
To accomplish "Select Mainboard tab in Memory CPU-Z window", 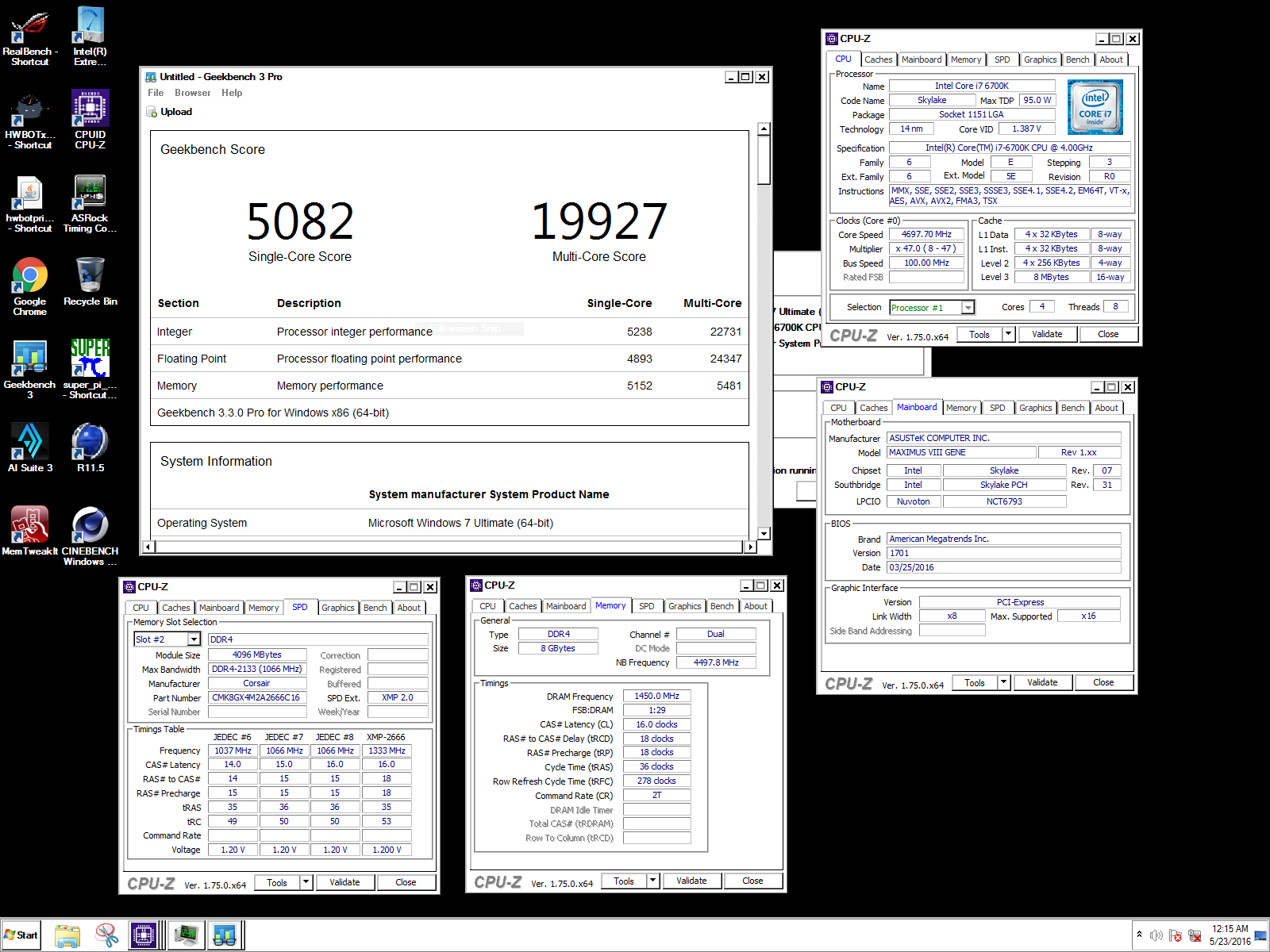I will click(566, 606).
